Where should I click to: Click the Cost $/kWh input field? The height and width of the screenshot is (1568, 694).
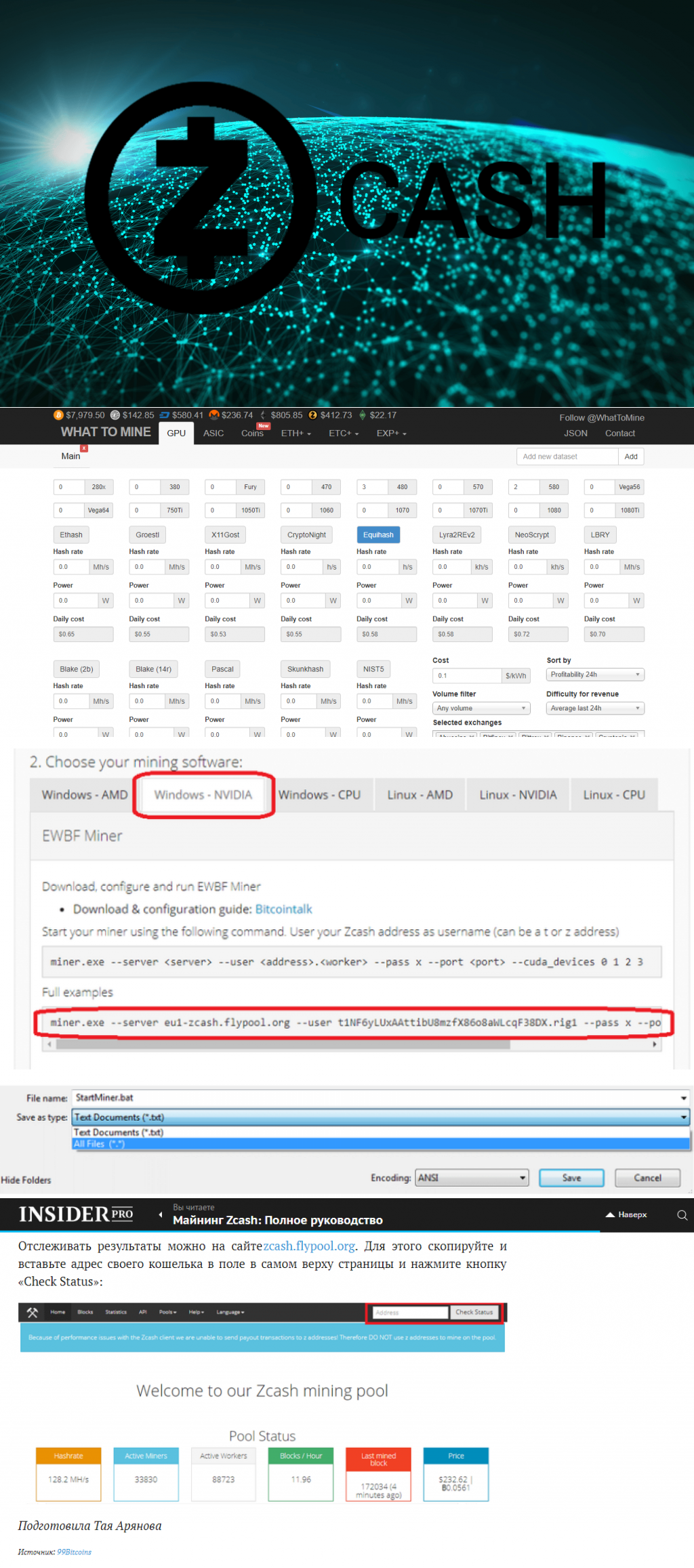[x=467, y=675]
